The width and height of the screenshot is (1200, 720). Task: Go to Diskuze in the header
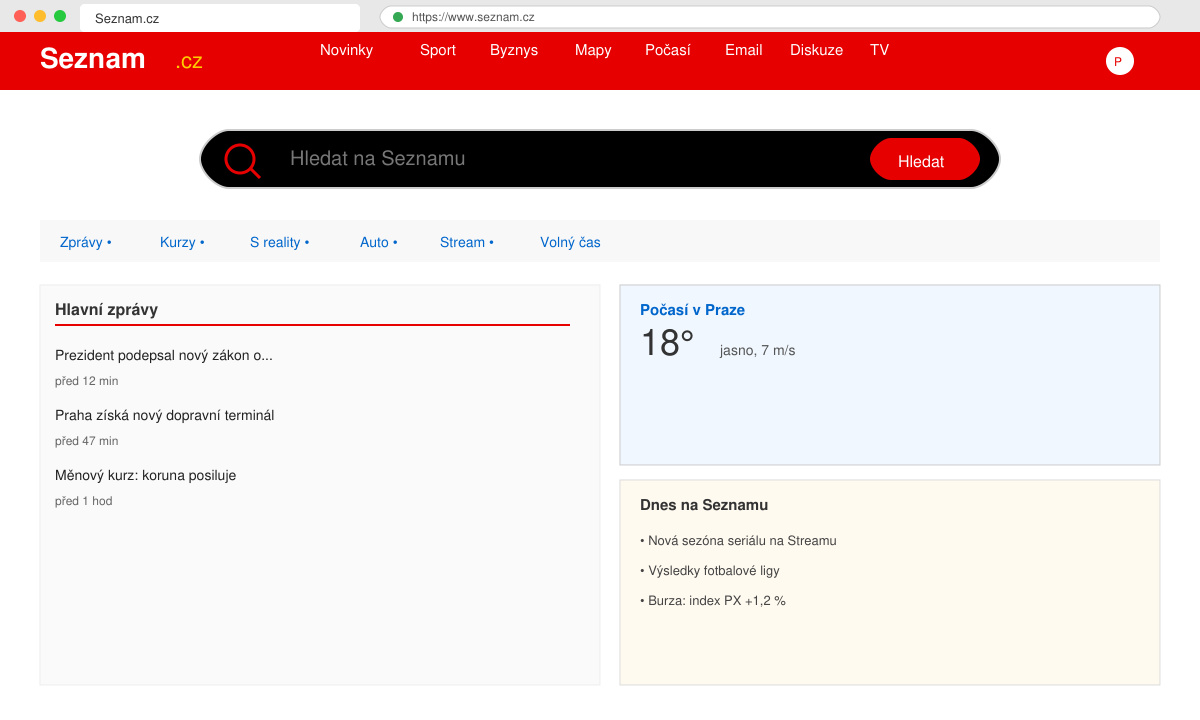(816, 50)
